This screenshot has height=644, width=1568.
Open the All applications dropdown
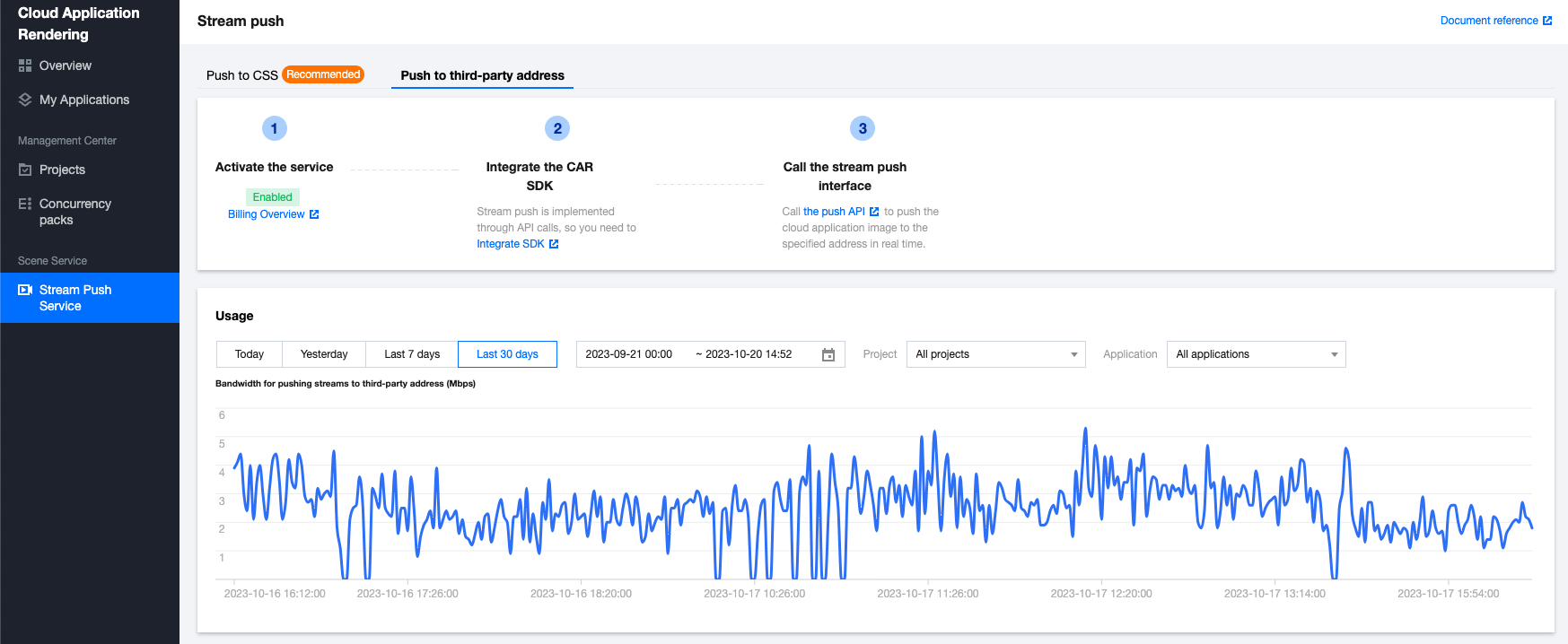point(1256,354)
